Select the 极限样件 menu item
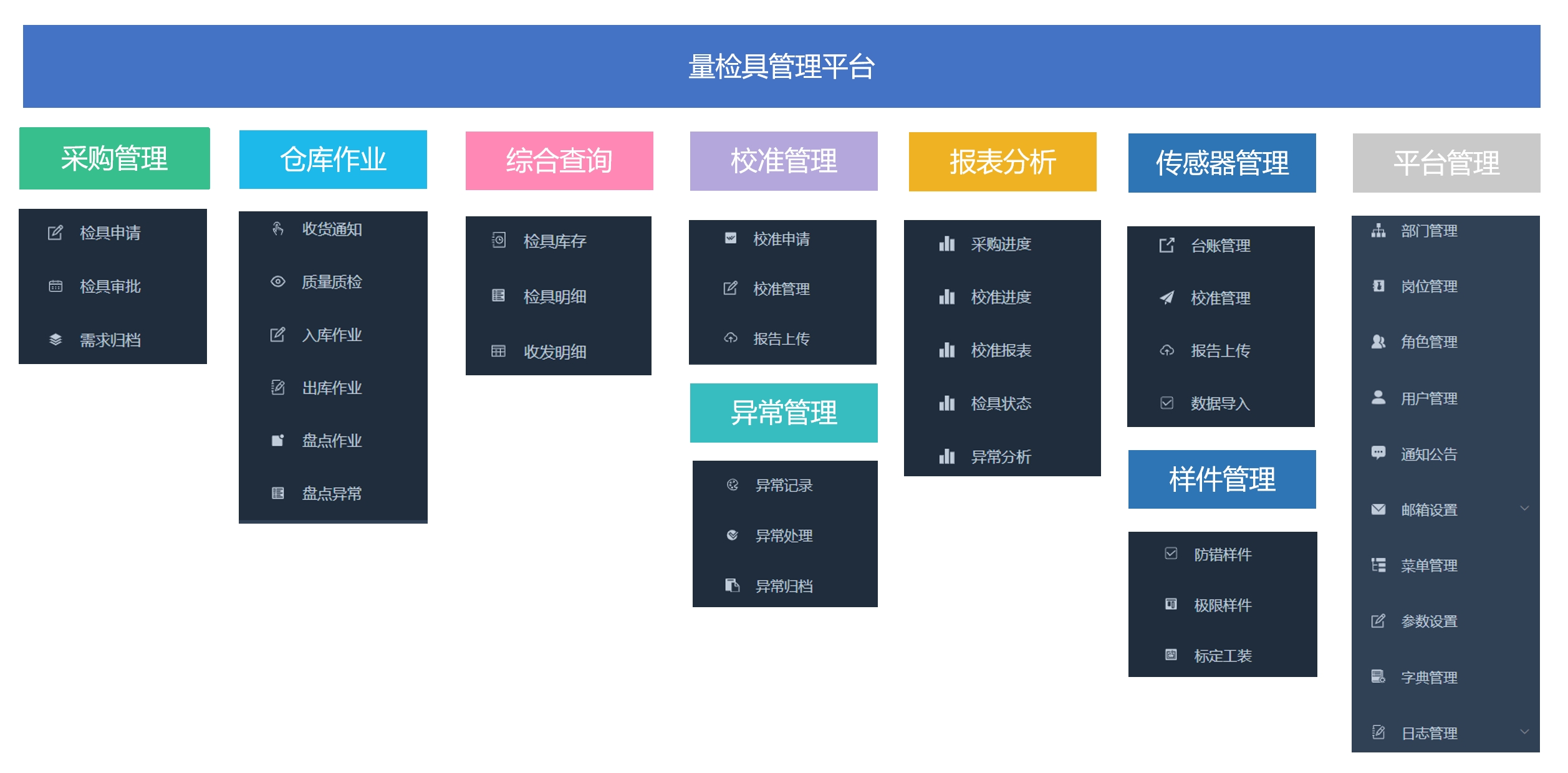The height and width of the screenshot is (773, 1568). pos(1223,605)
